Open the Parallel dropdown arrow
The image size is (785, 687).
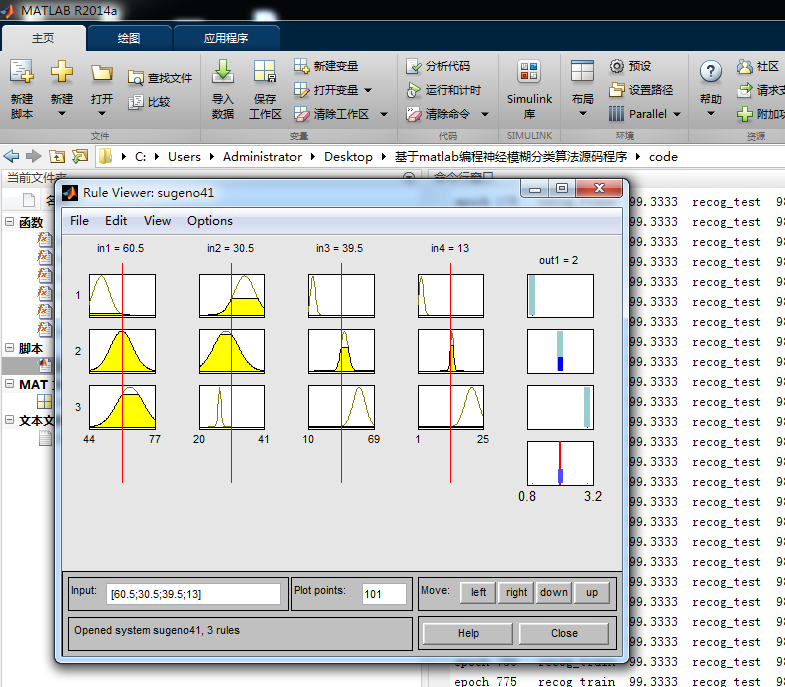click(x=677, y=114)
